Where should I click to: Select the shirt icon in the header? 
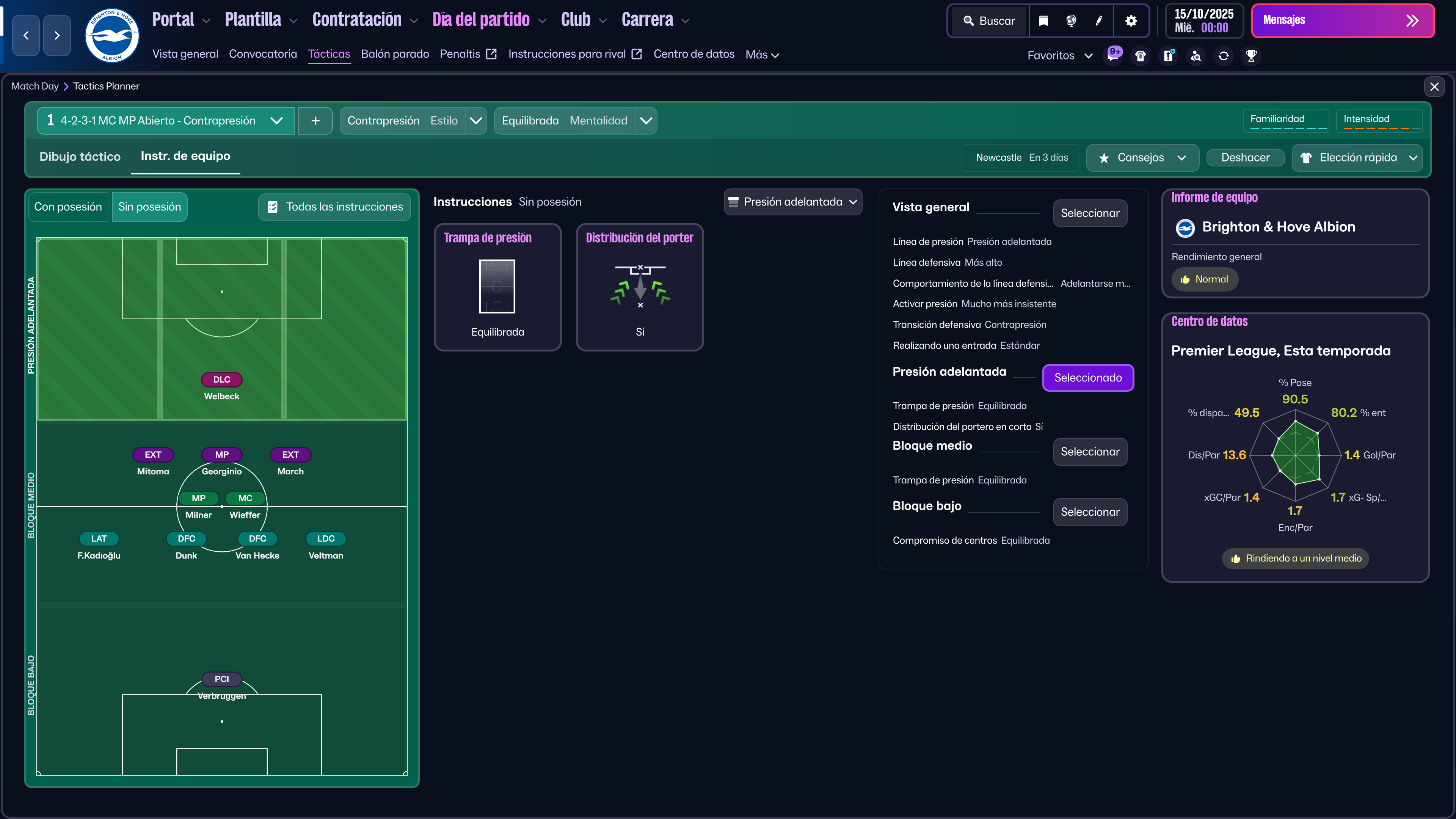click(1140, 55)
